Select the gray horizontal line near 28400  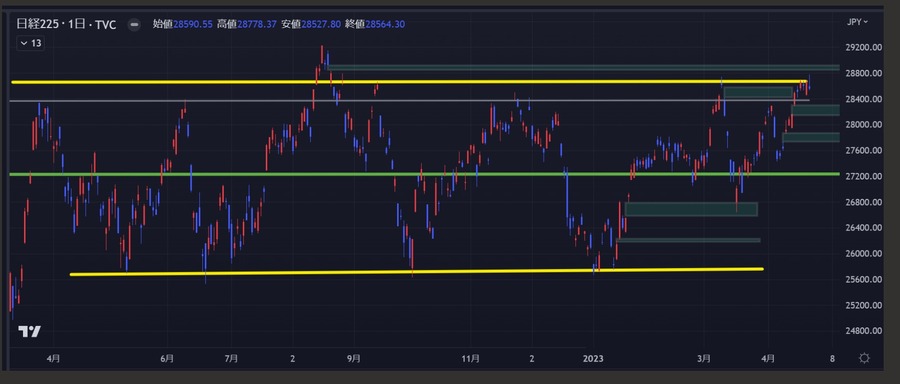coord(410,100)
